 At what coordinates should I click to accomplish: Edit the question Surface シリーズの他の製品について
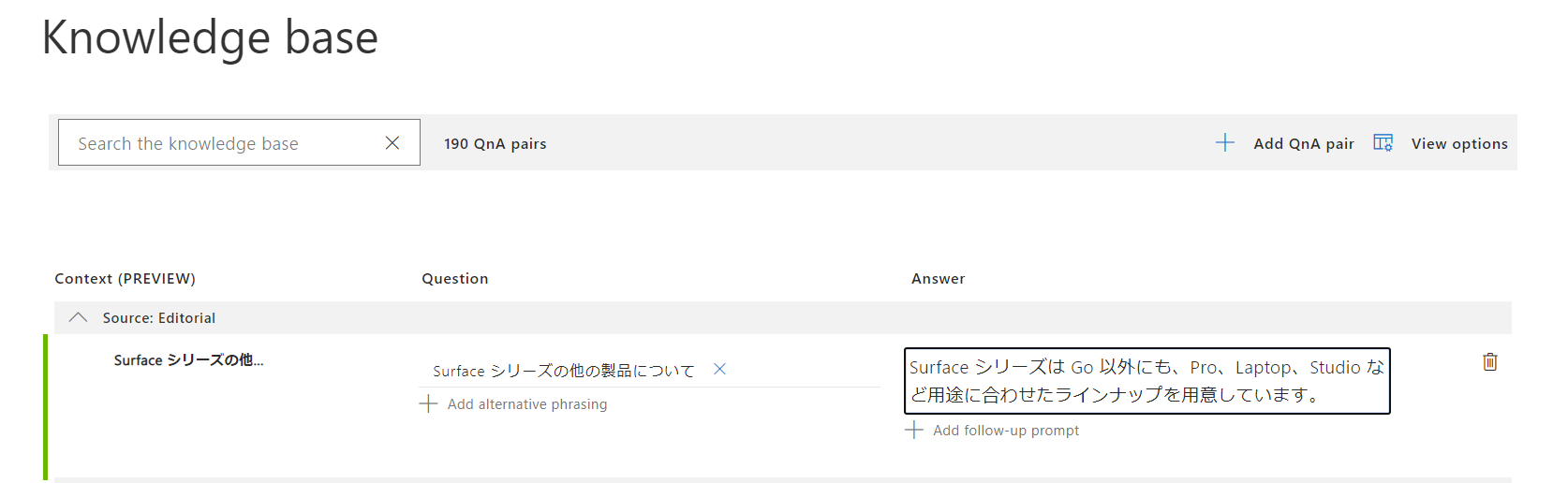(563, 371)
